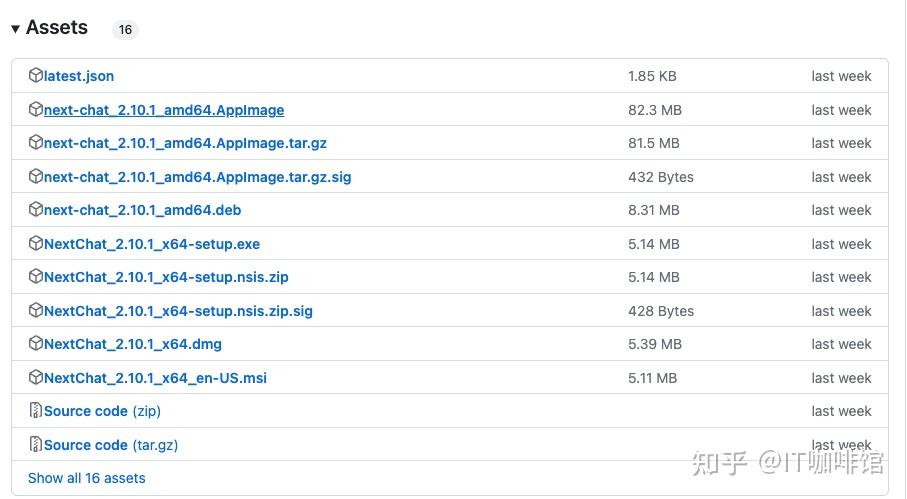Download latest.json file

[x=79, y=76]
